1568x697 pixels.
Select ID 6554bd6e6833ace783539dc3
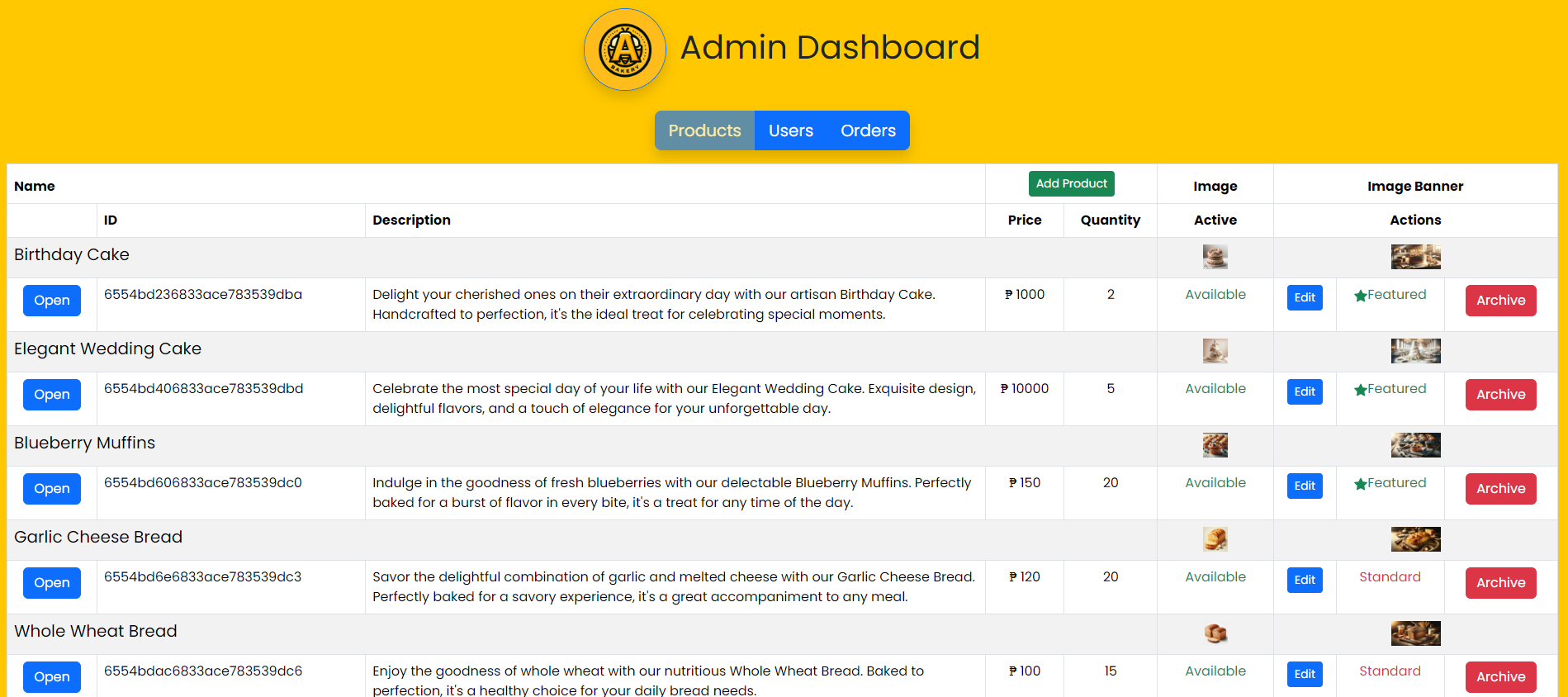coord(202,577)
